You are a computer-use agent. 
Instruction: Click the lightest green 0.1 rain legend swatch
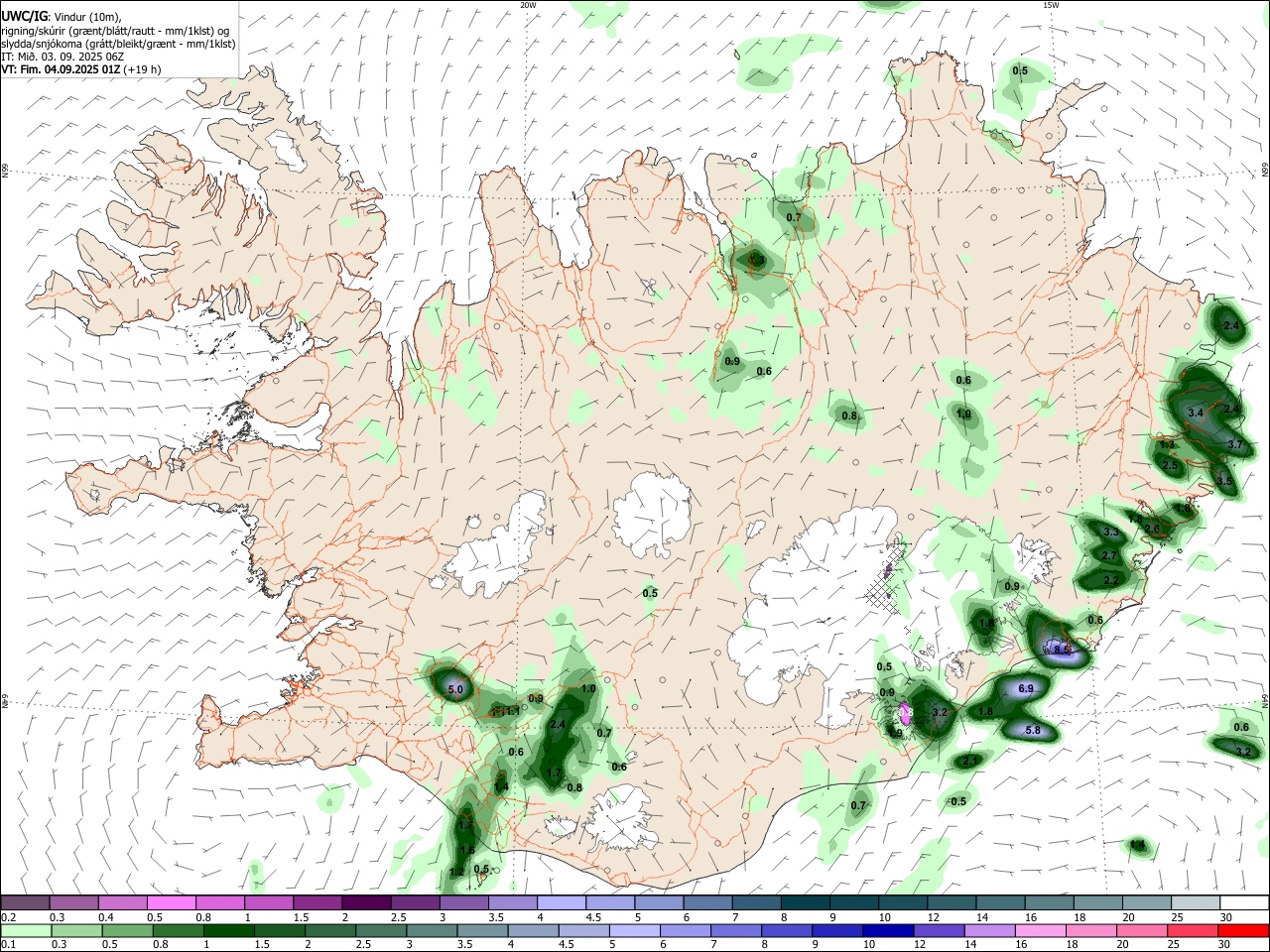tap(26, 930)
